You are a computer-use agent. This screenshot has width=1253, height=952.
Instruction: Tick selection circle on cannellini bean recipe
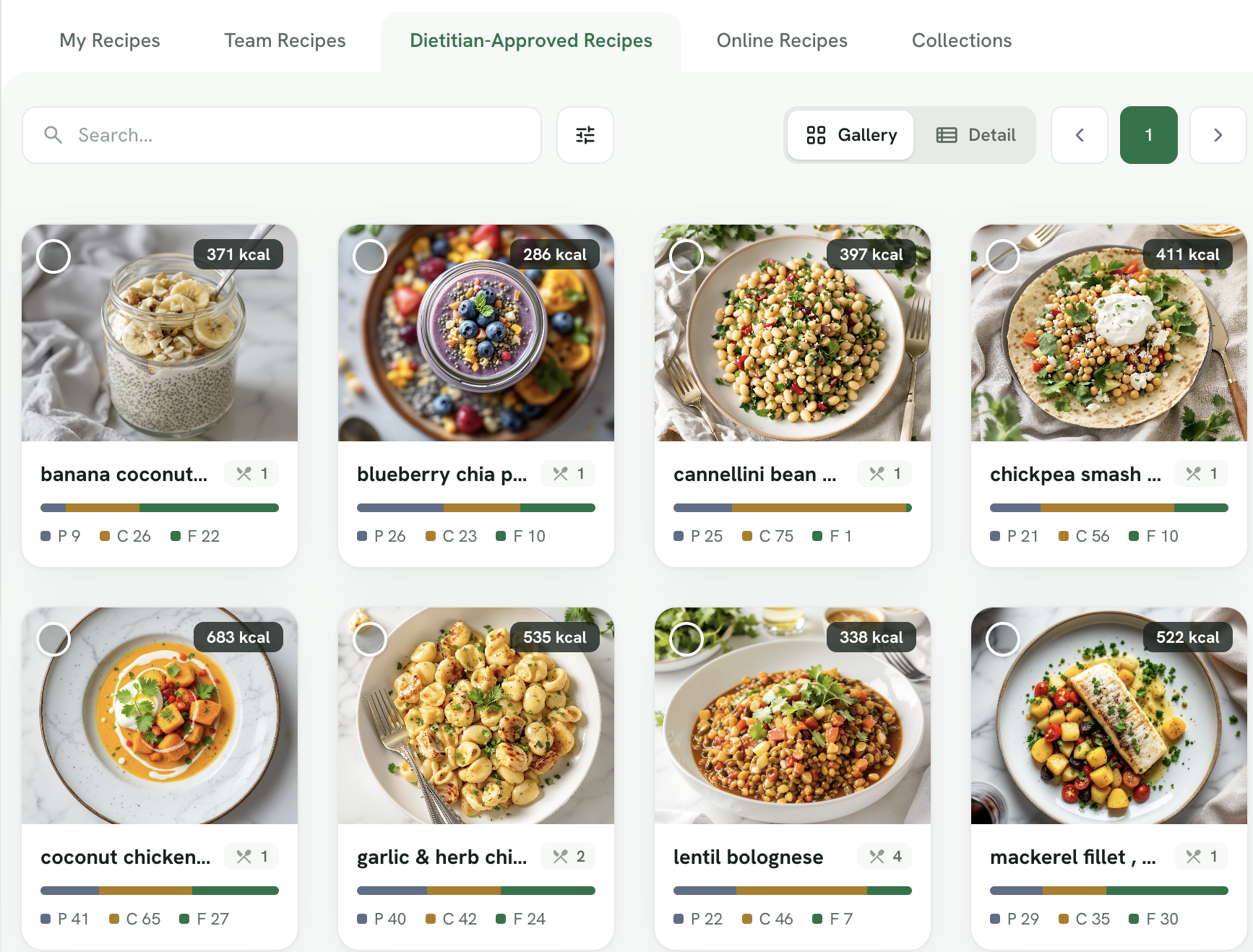(686, 256)
